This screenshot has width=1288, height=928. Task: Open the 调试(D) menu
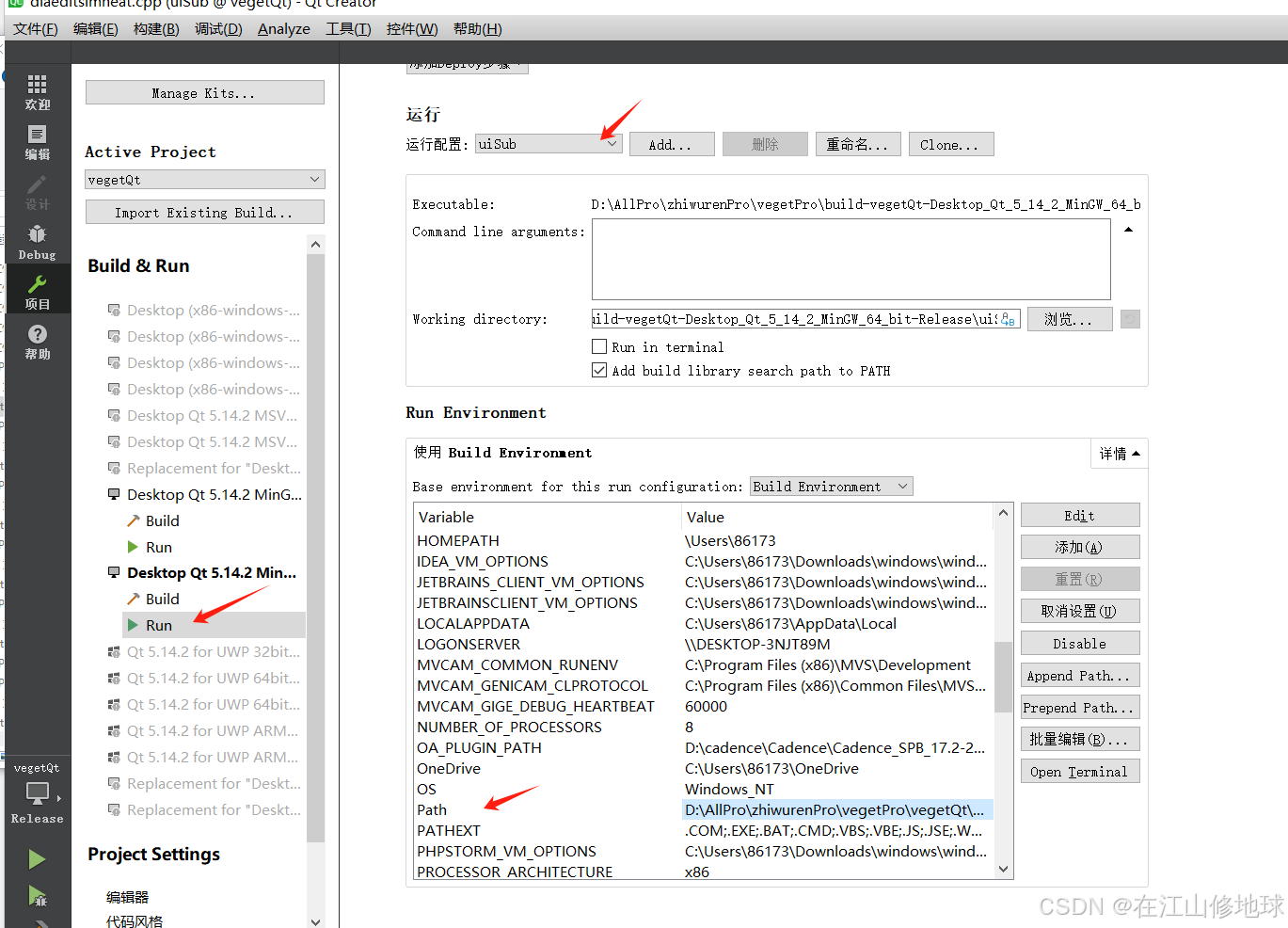(x=218, y=28)
